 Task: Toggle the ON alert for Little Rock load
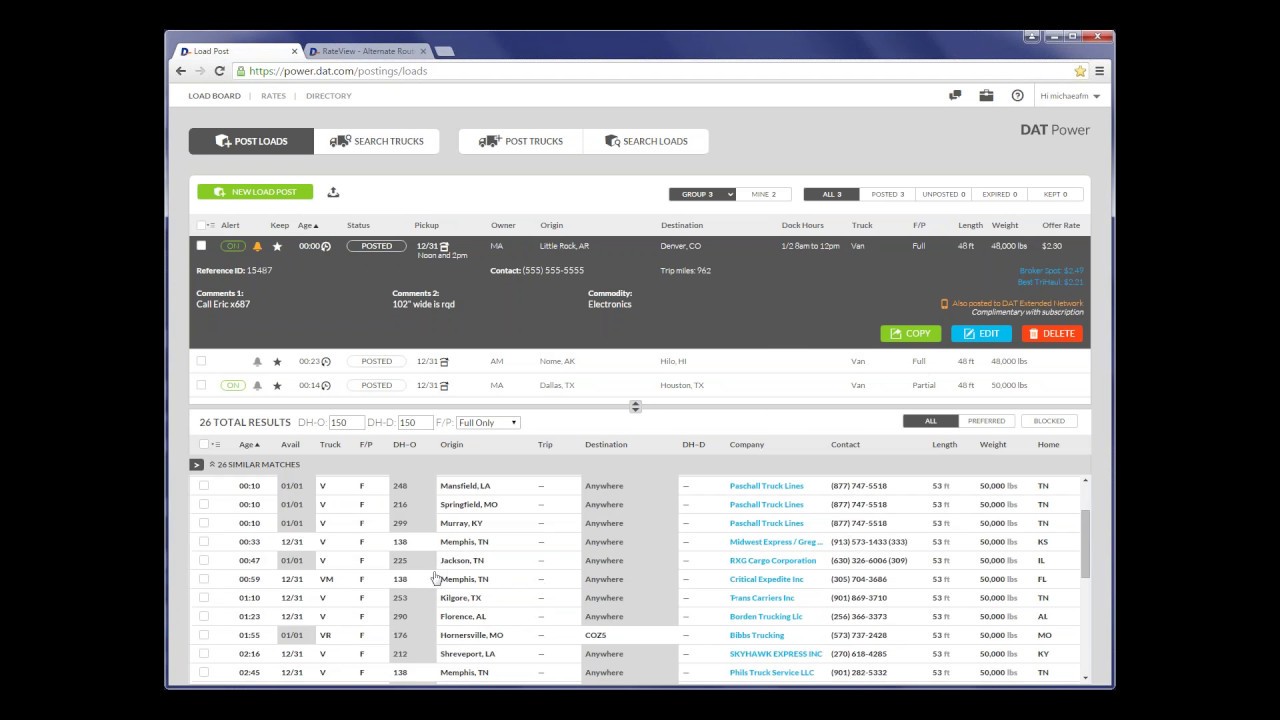click(x=233, y=246)
